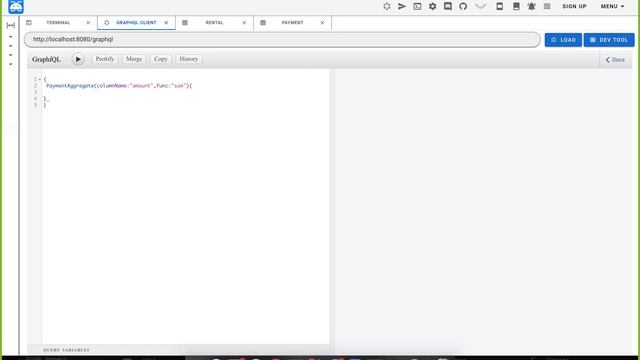Switch to the Payment tab

pos(292,22)
